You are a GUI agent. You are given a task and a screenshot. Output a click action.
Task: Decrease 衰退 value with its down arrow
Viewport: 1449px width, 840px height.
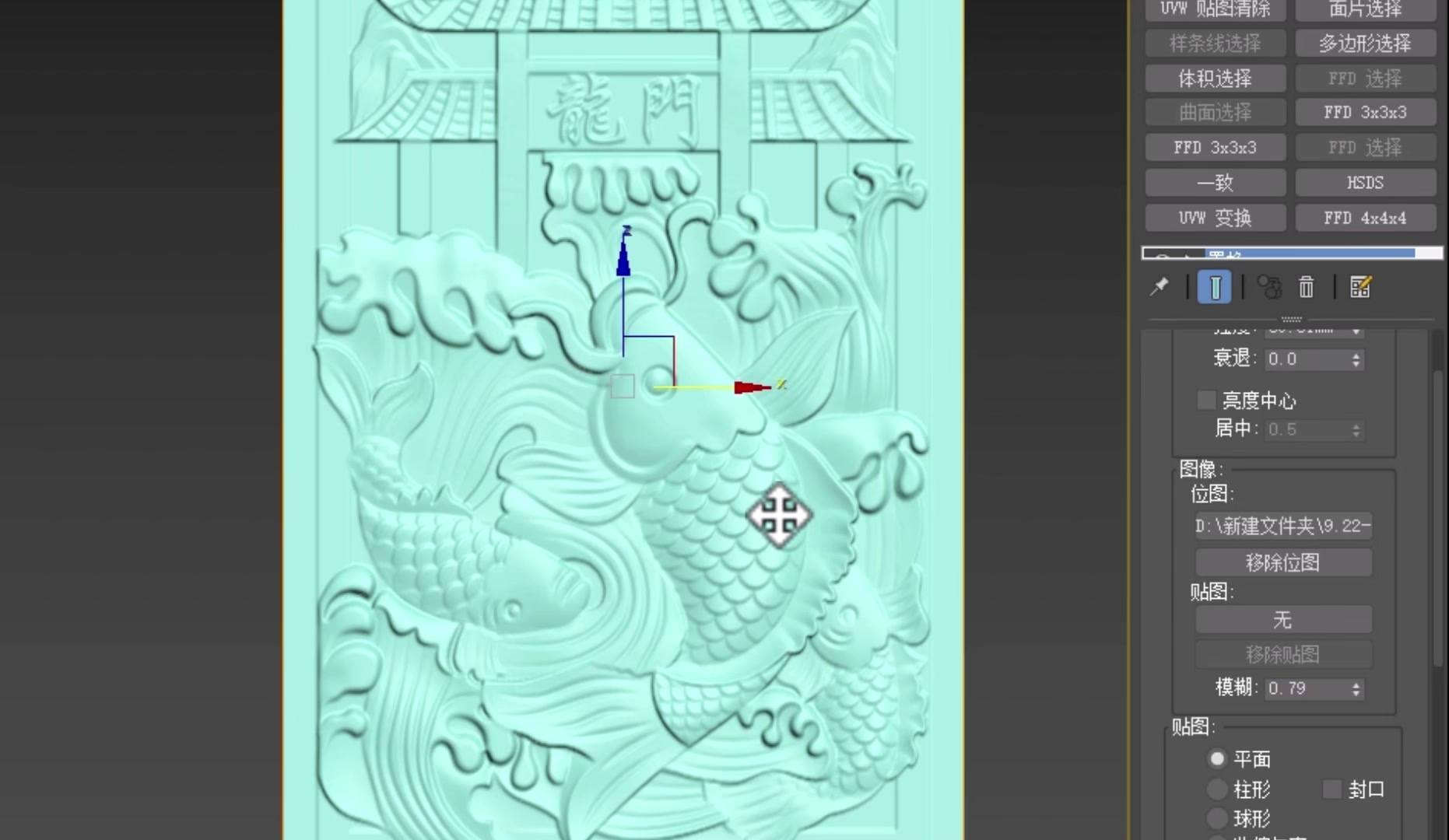coord(1356,363)
